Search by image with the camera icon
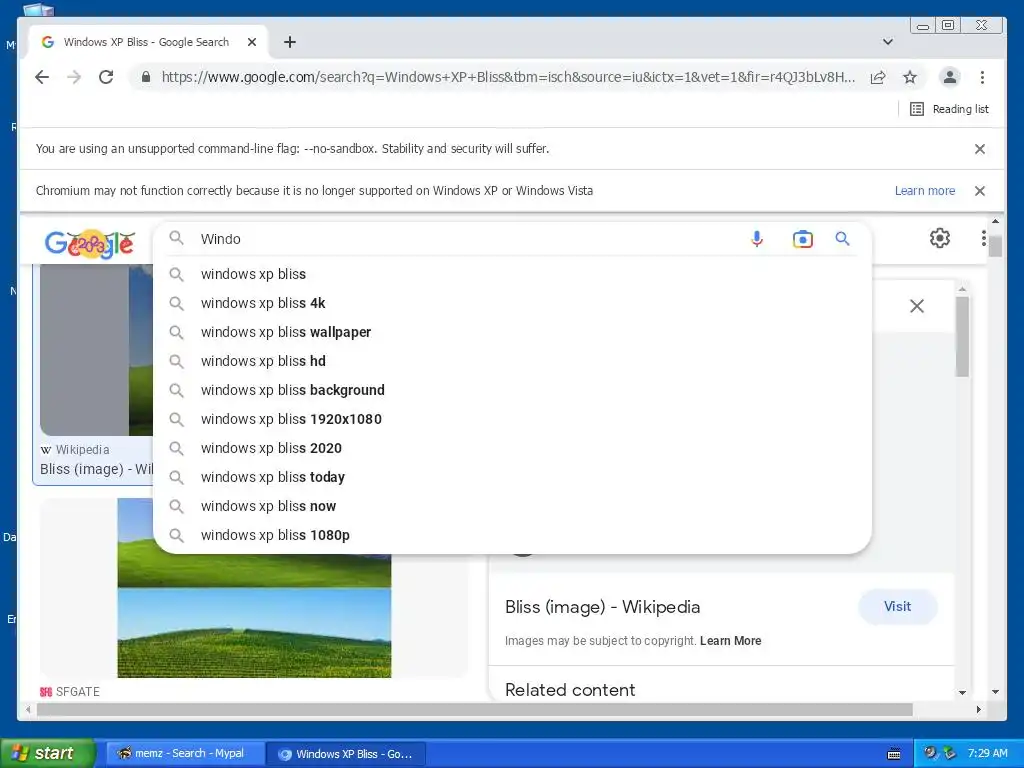 [803, 239]
